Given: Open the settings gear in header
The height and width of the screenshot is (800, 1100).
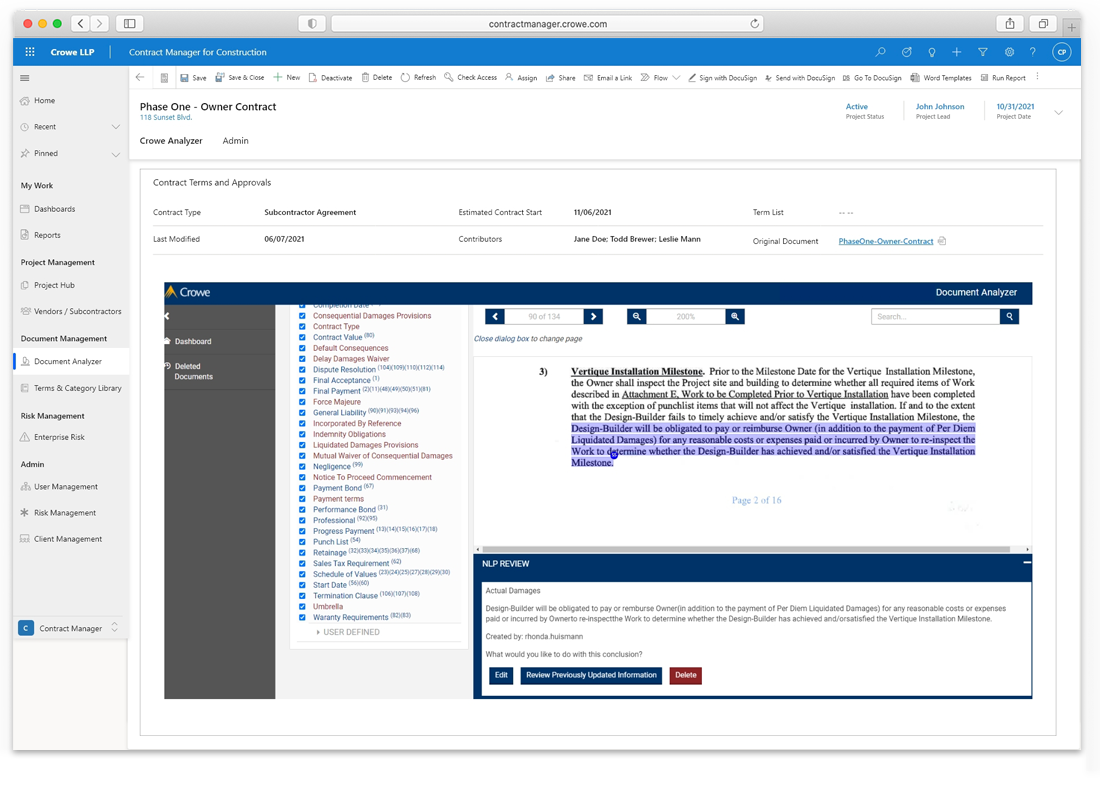Looking at the screenshot, I should tap(1009, 52).
